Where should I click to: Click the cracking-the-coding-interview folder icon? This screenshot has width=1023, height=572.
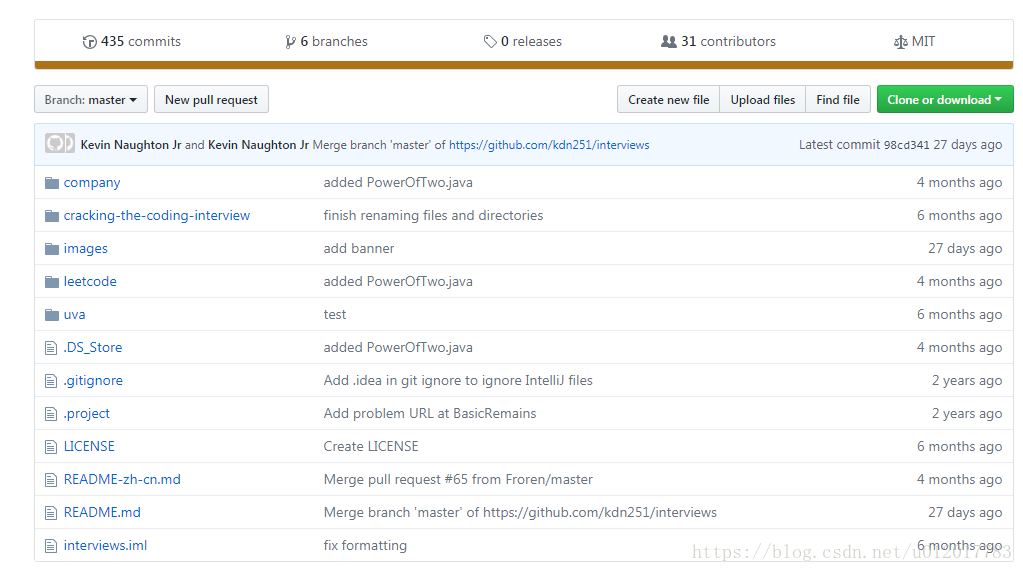[52, 216]
